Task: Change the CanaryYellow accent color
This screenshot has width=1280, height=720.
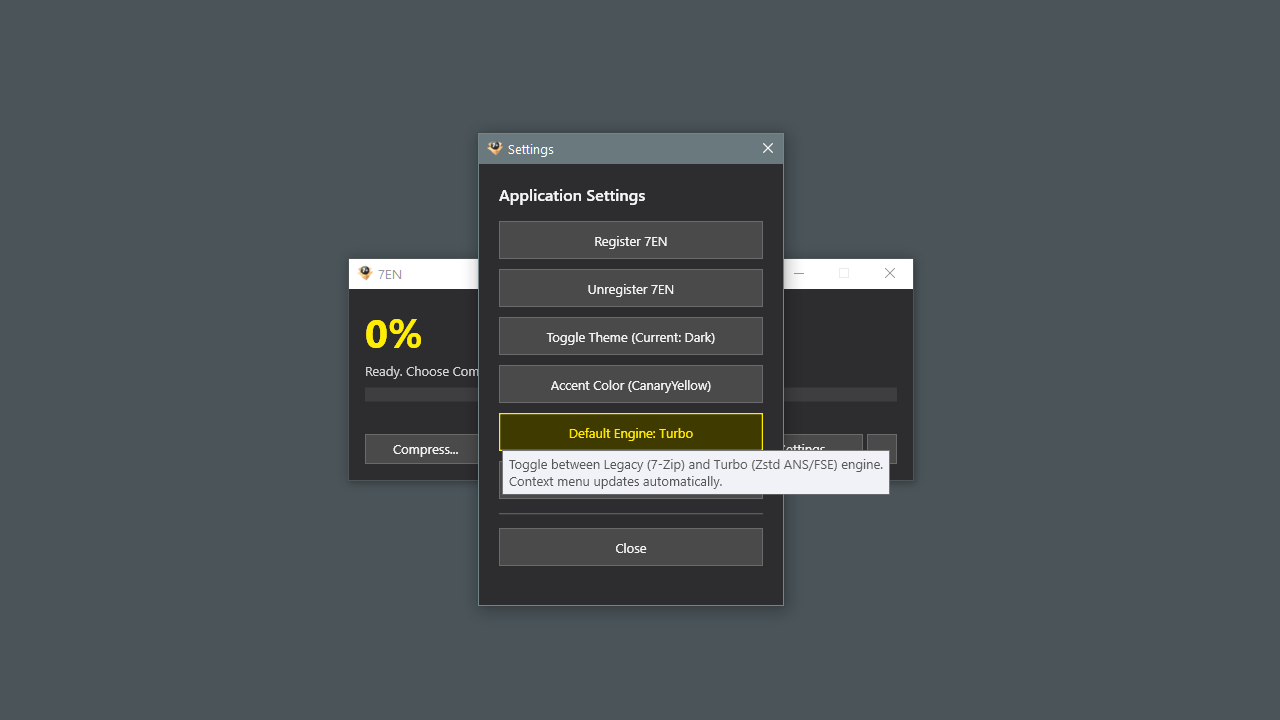Action: [630, 384]
